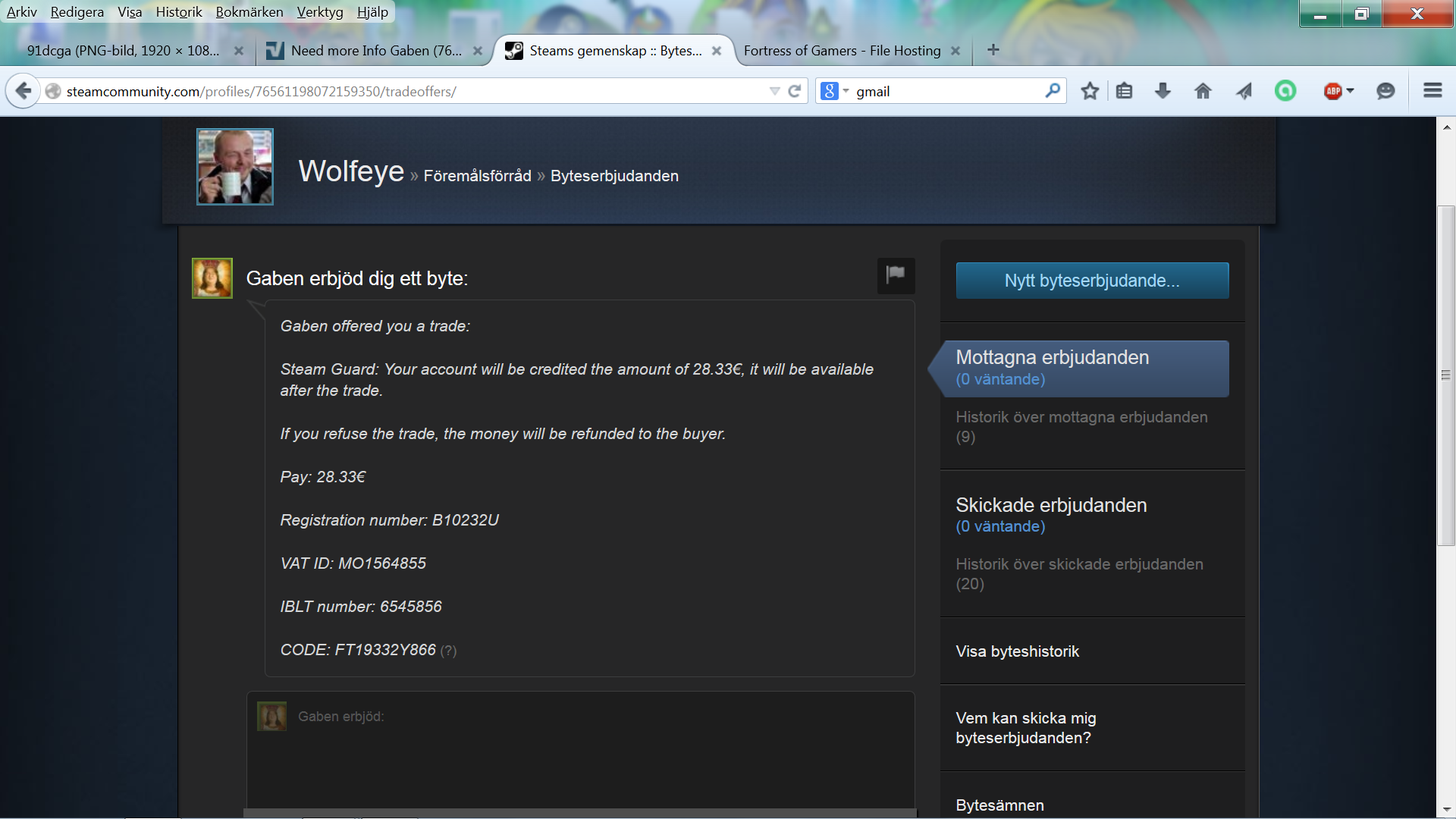Open the downloads arrow icon
Viewport: 1456px width, 819px height.
point(1163,91)
